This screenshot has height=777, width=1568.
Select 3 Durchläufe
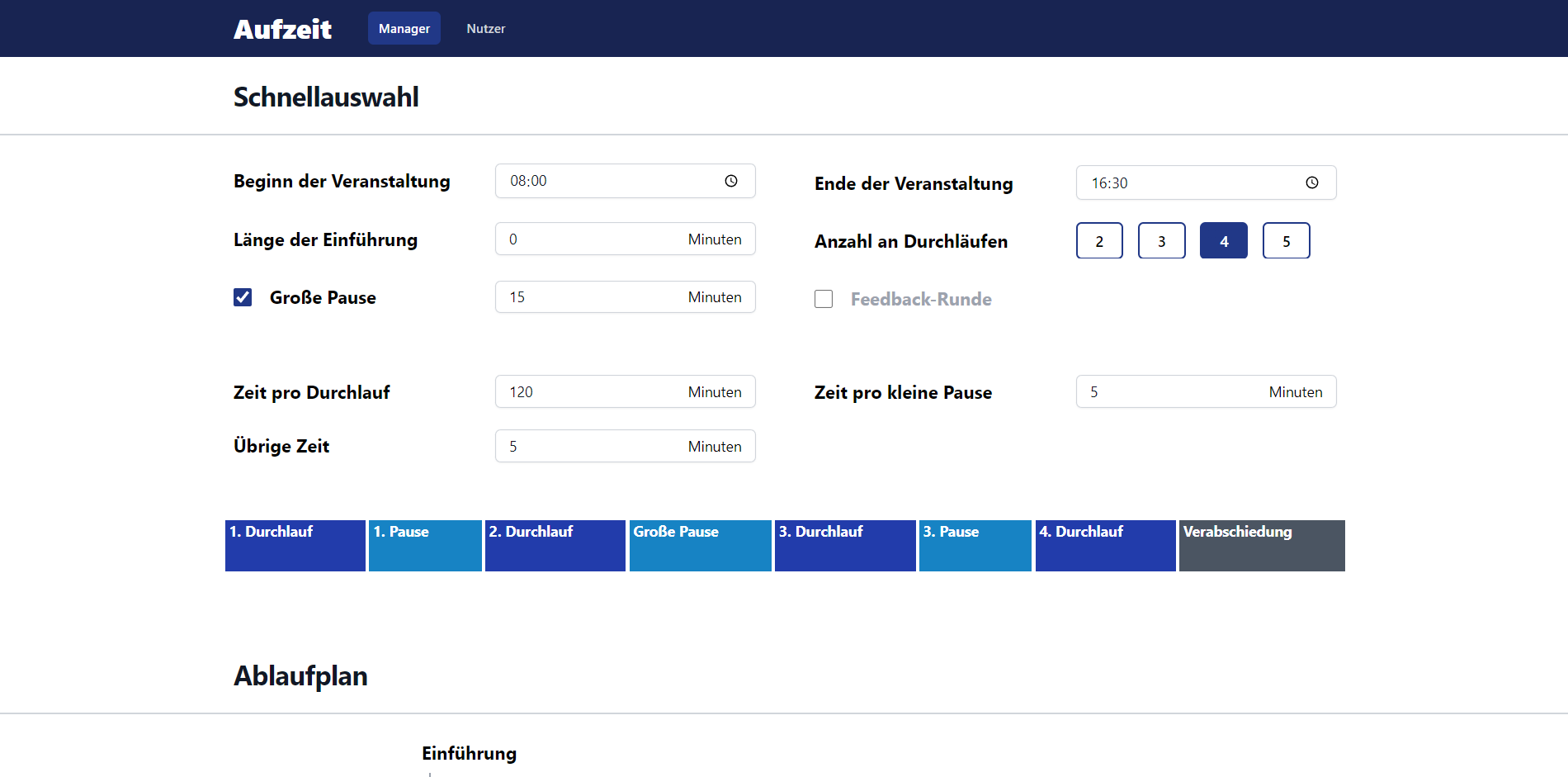[1161, 240]
